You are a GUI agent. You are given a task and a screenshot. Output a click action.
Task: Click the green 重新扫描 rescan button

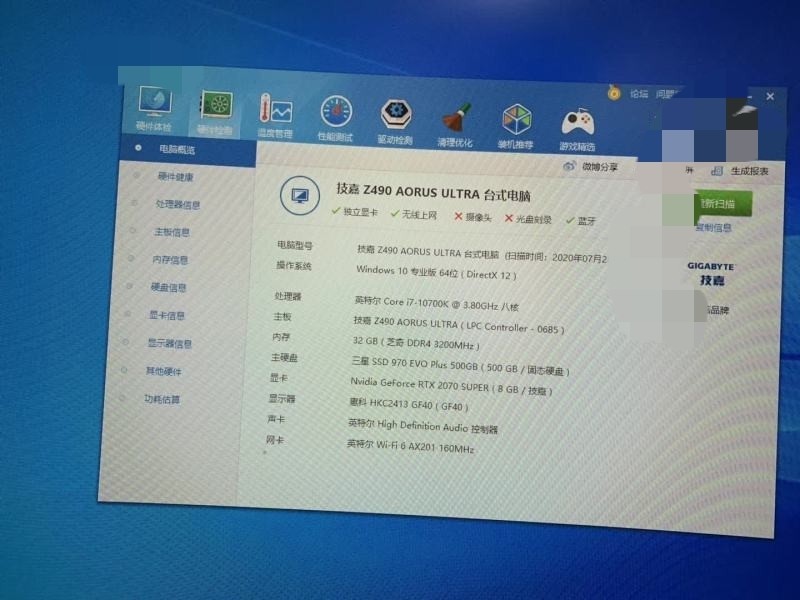[x=723, y=204]
